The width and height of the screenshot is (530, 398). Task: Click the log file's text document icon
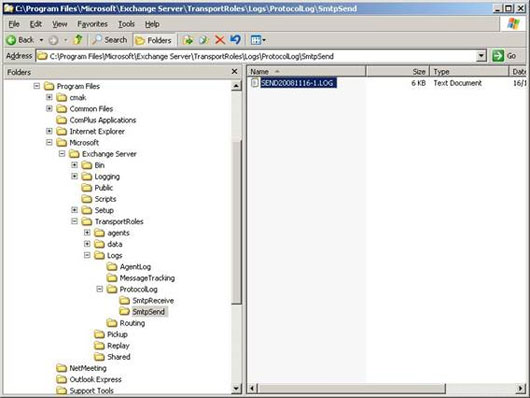coord(255,83)
